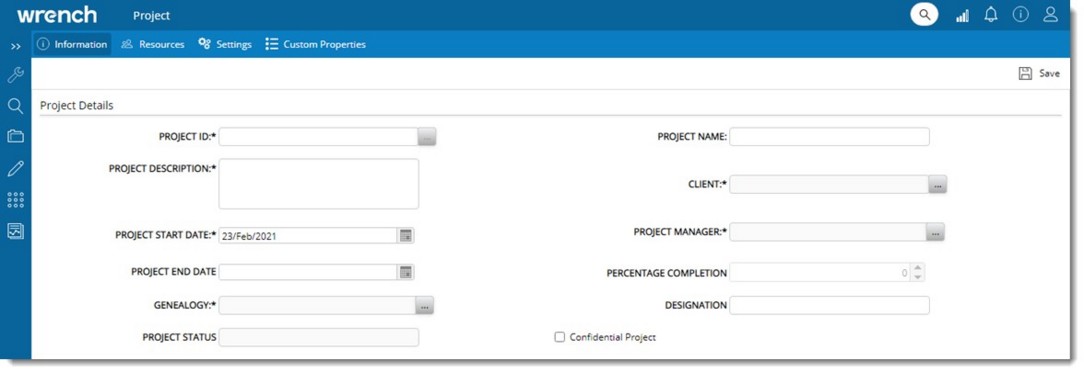Open the Client browse ellipsis button
Image resolution: width=1084 pixels, height=373 pixels.
pyautogui.click(x=937, y=184)
